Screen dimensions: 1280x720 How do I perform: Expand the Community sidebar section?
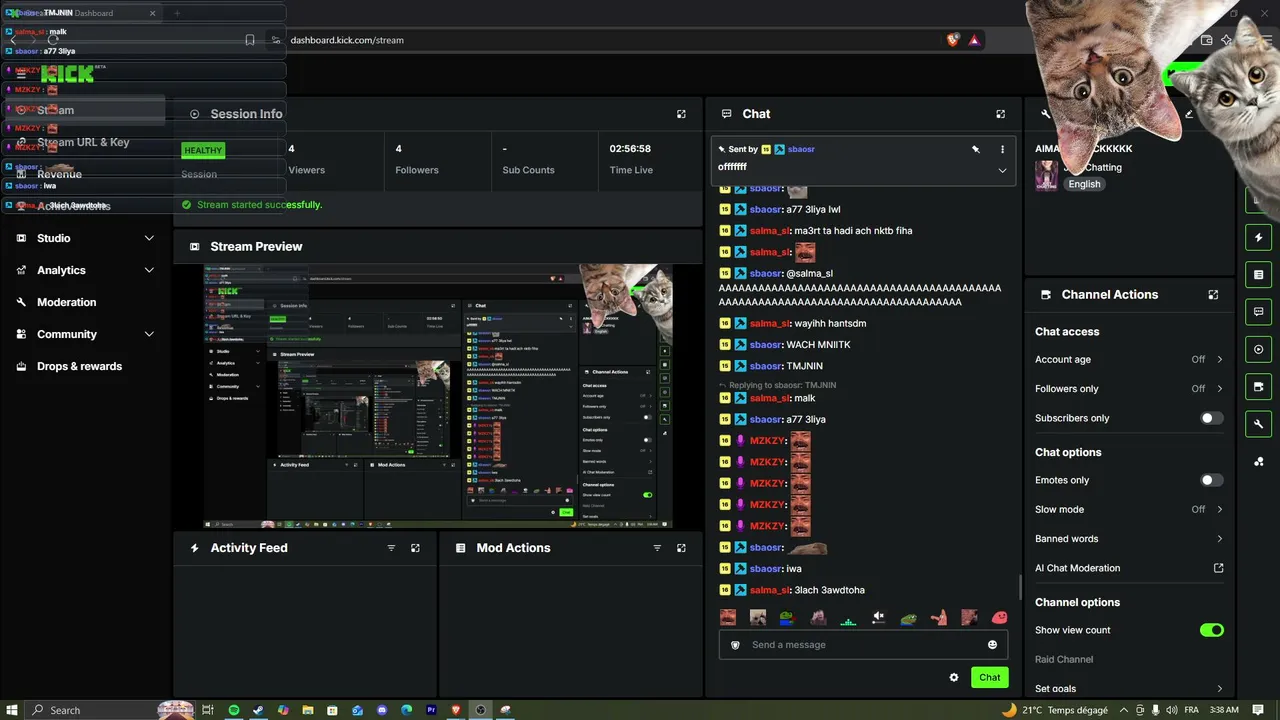point(149,334)
